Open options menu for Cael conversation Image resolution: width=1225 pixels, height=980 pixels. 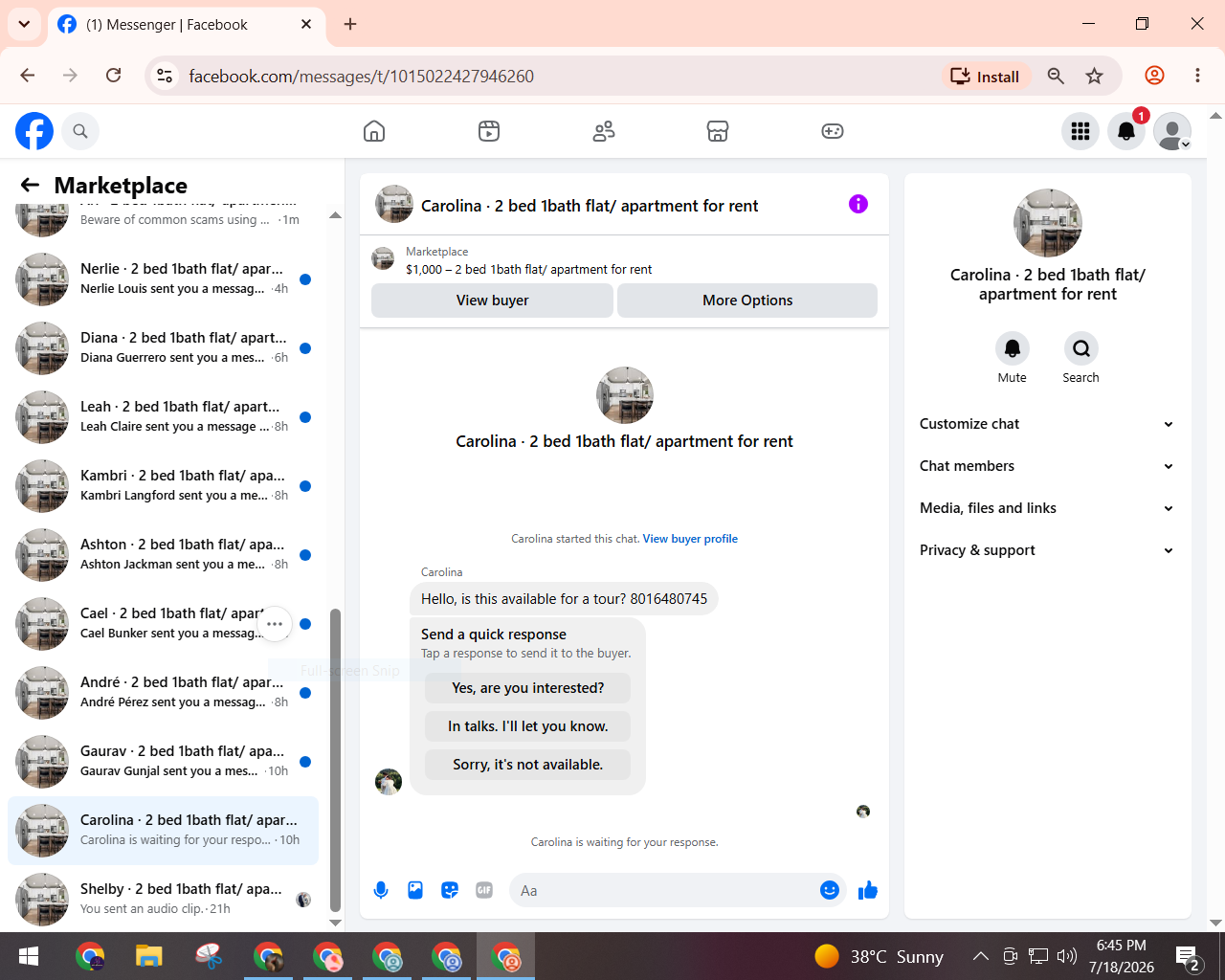[275, 624]
